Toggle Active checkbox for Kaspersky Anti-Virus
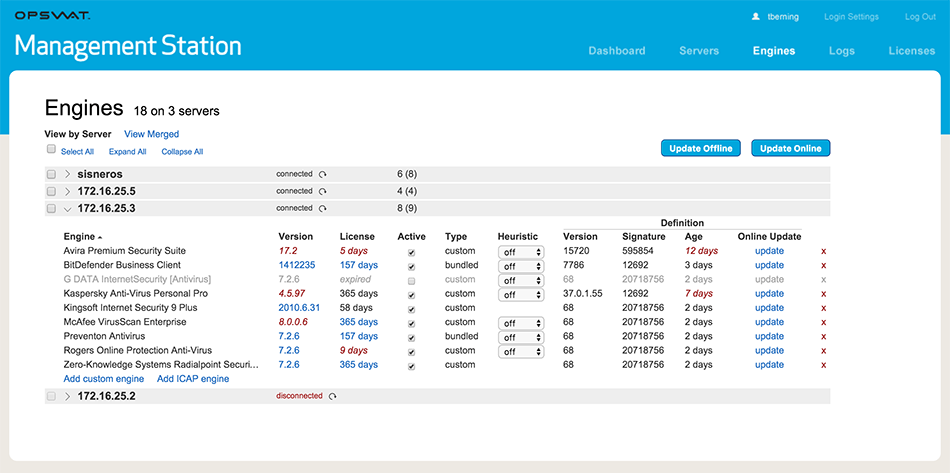The width and height of the screenshot is (950, 473). click(x=411, y=295)
